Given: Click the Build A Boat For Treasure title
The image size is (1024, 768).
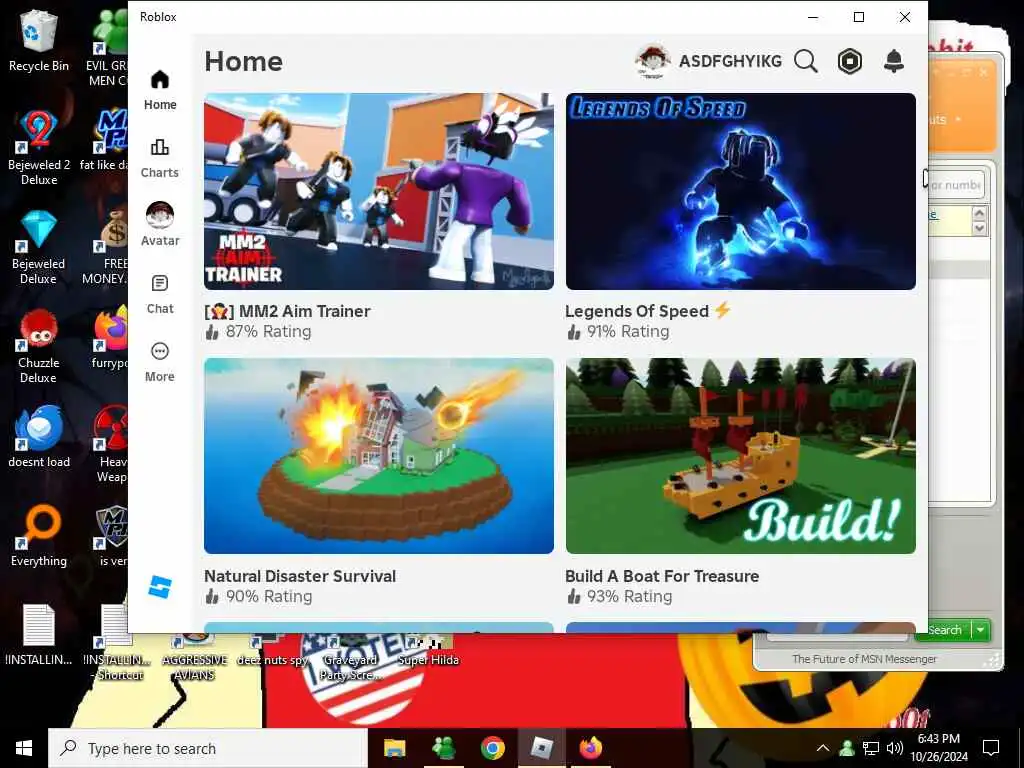Looking at the screenshot, I should 662,576.
